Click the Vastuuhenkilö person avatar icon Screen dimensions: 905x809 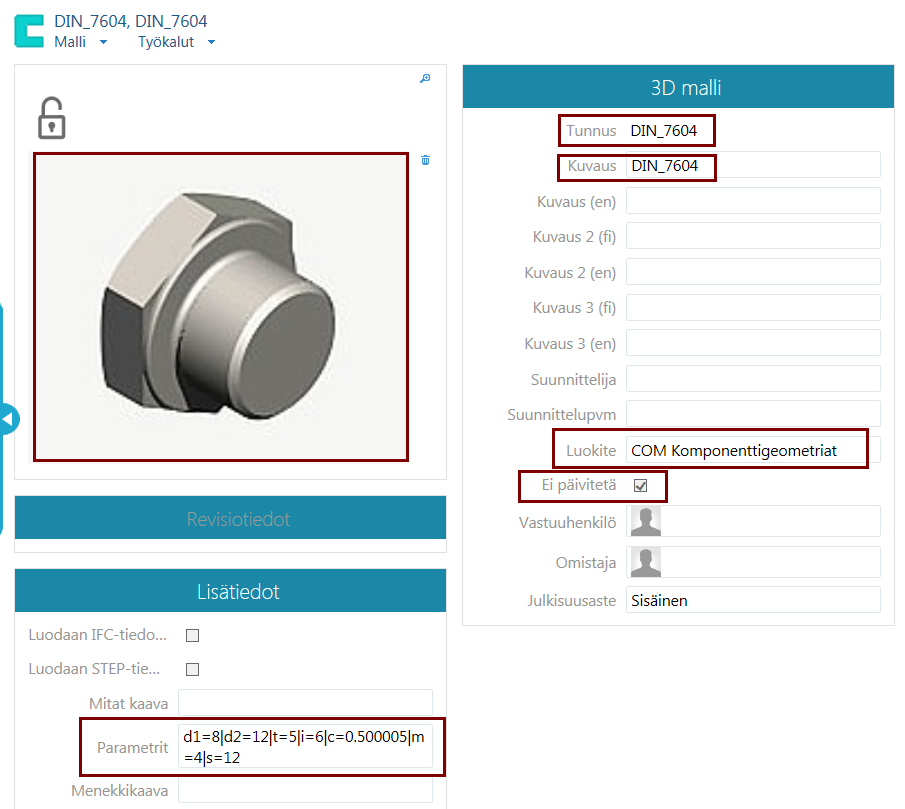[644, 521]
